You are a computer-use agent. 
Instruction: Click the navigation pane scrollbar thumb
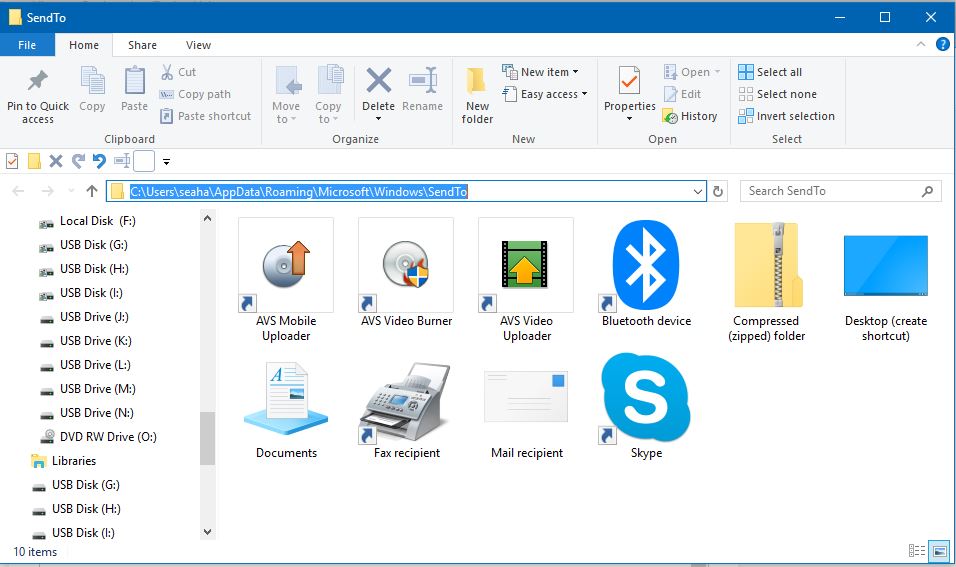pyautogui.click(x=207, y=438)
